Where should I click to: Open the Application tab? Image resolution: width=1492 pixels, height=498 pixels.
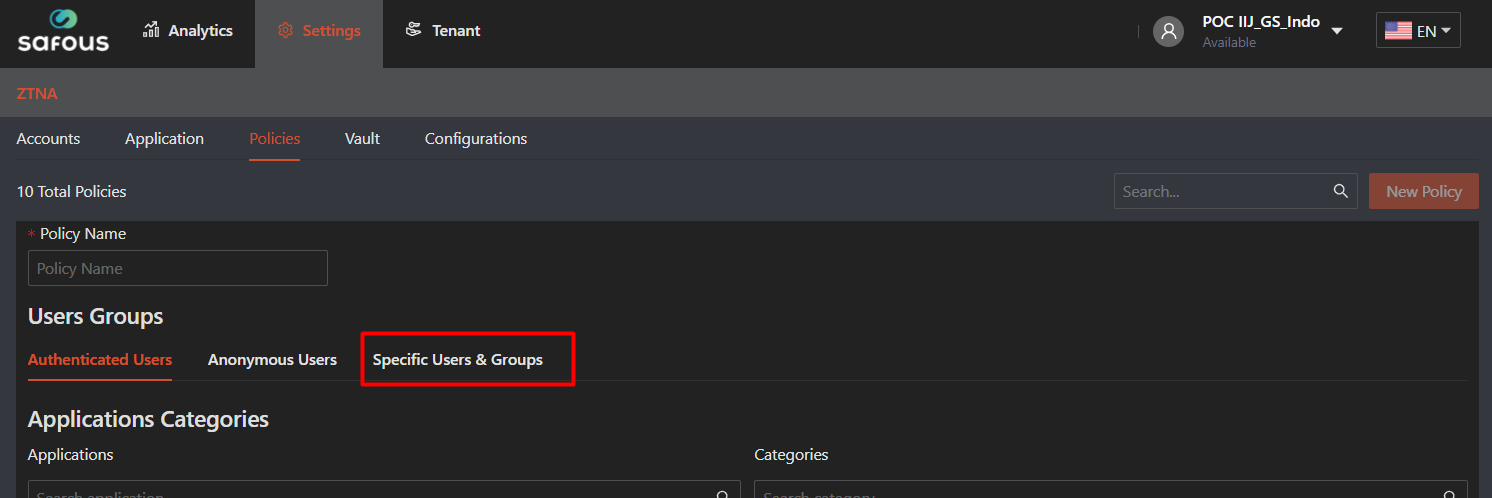coord(164,139)
